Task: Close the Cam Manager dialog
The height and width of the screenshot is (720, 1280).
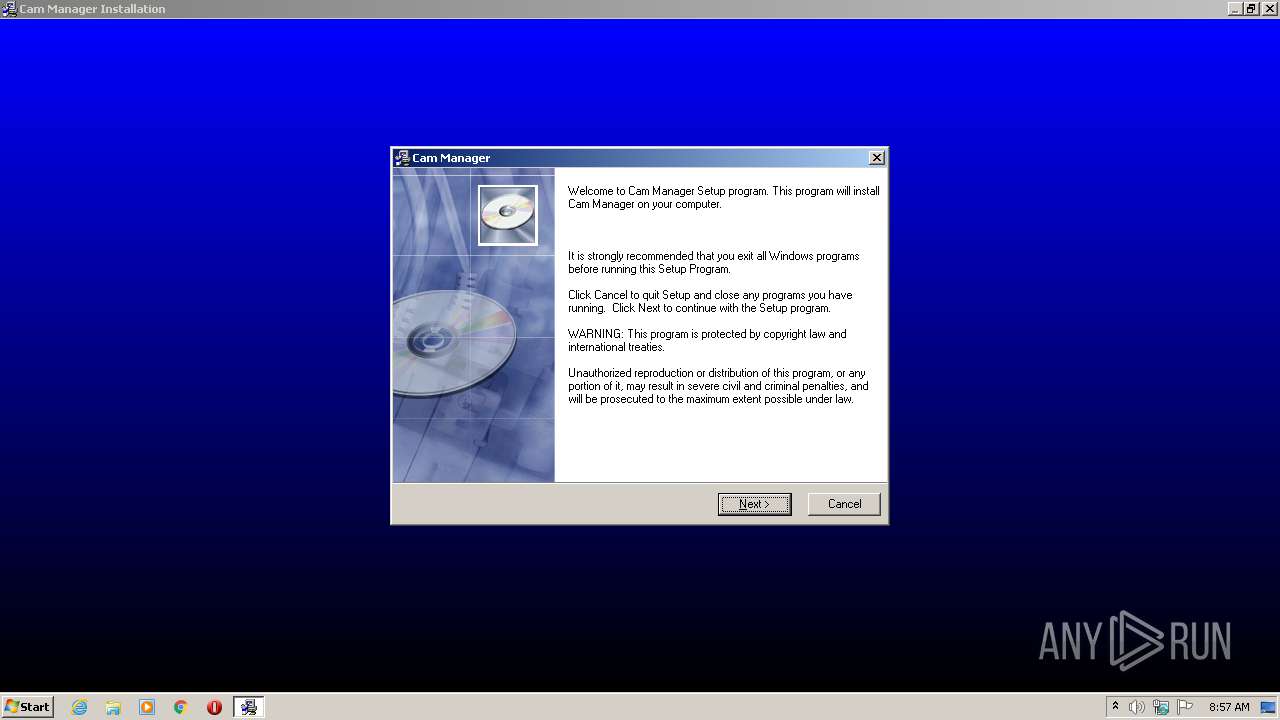Action: [876, 158]
